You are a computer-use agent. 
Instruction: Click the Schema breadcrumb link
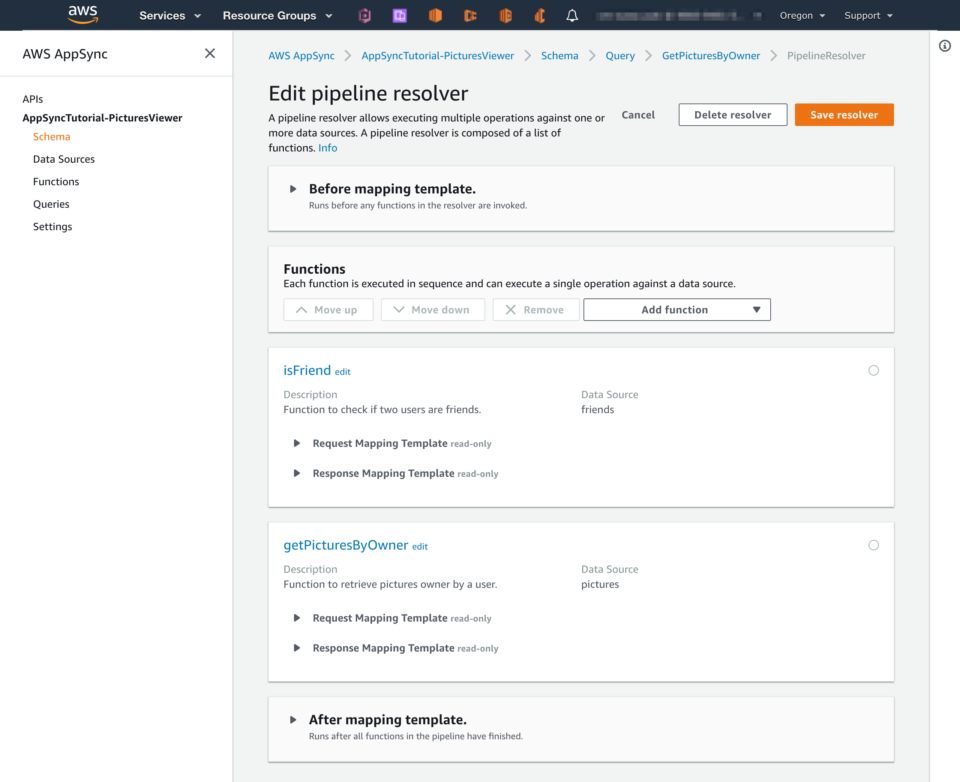tap(560, 56)
